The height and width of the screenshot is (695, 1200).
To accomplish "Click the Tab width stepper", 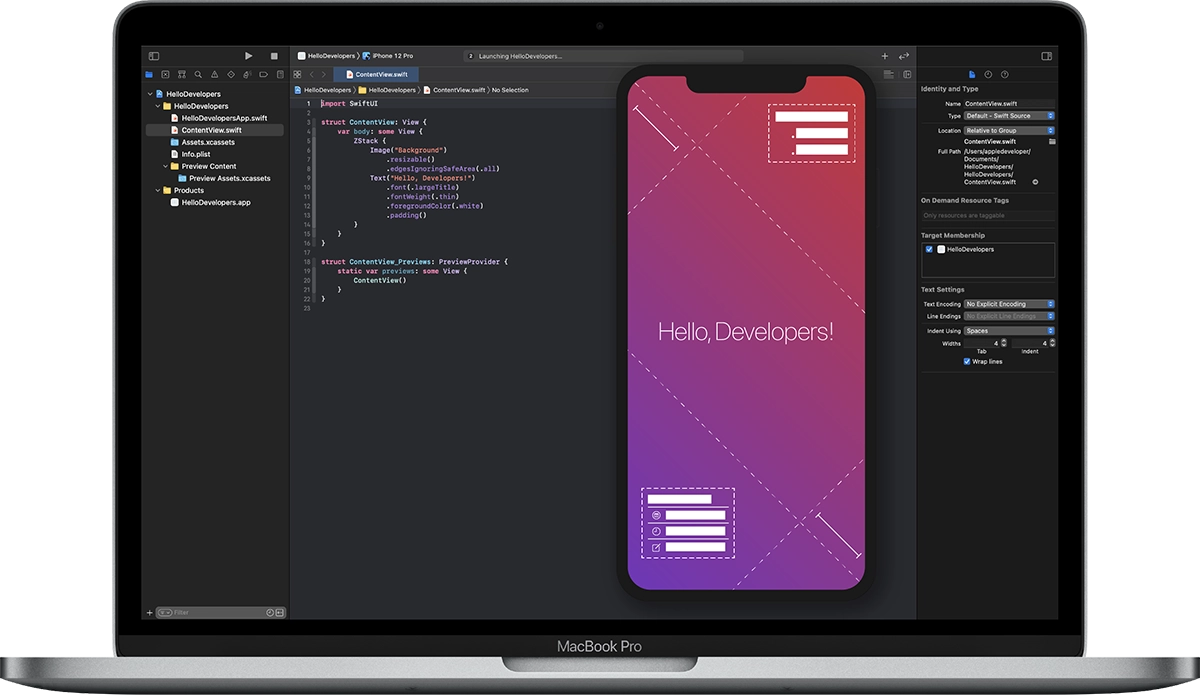I will coord(1005,343).
